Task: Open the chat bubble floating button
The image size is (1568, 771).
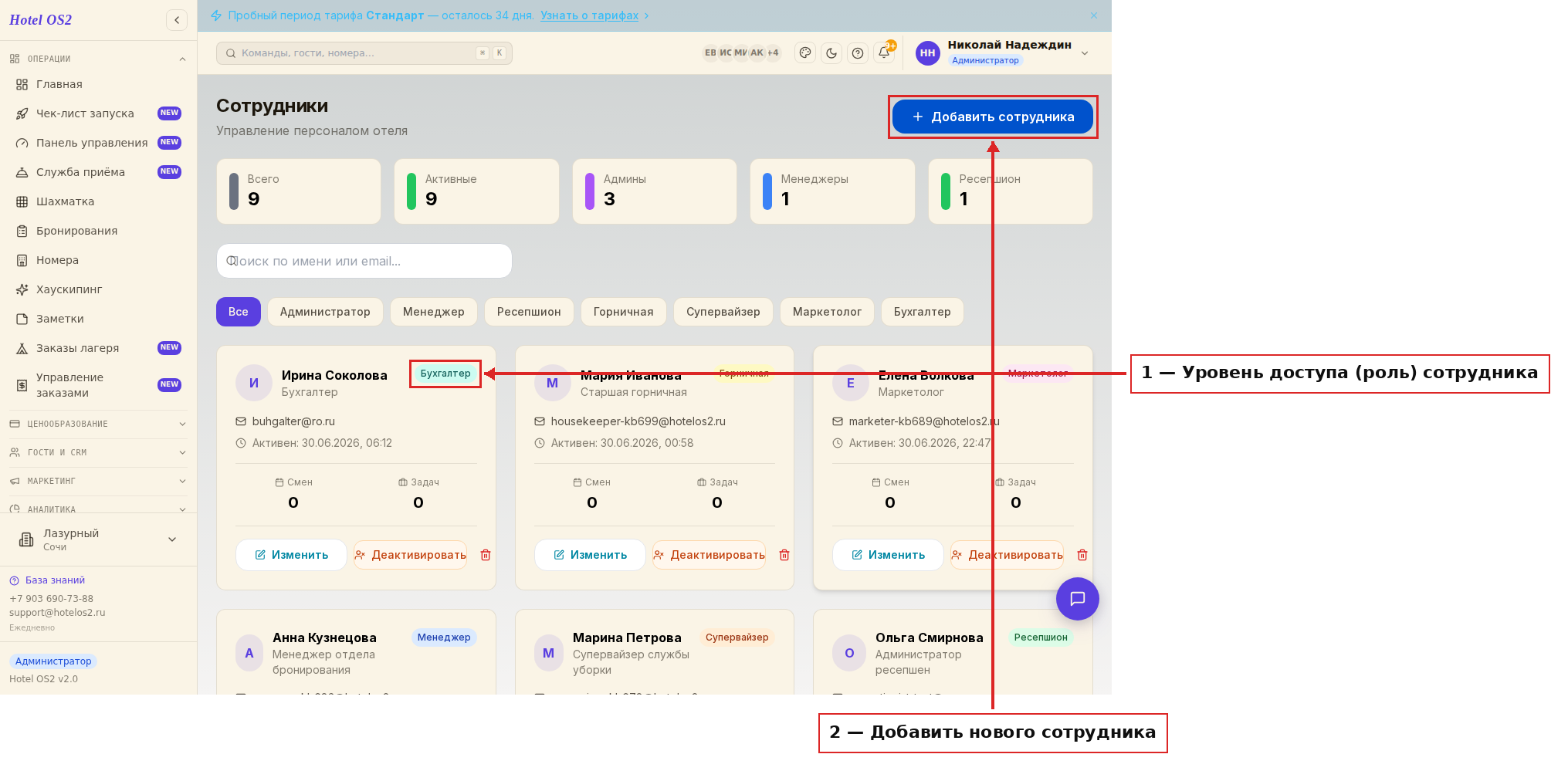Action: pyautogui.click(x=1077, y=599)
